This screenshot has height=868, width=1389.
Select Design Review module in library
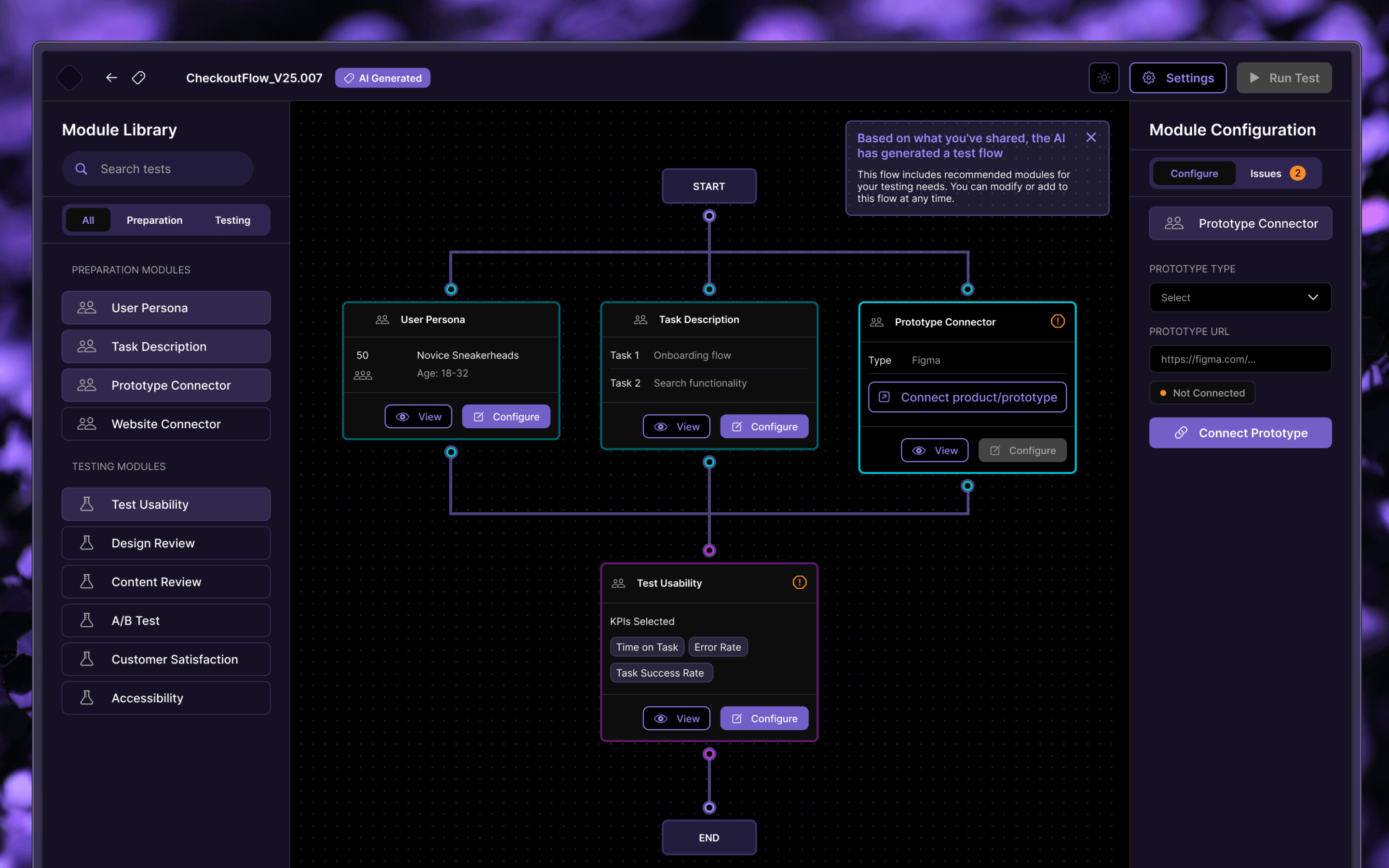coord(166,543)
